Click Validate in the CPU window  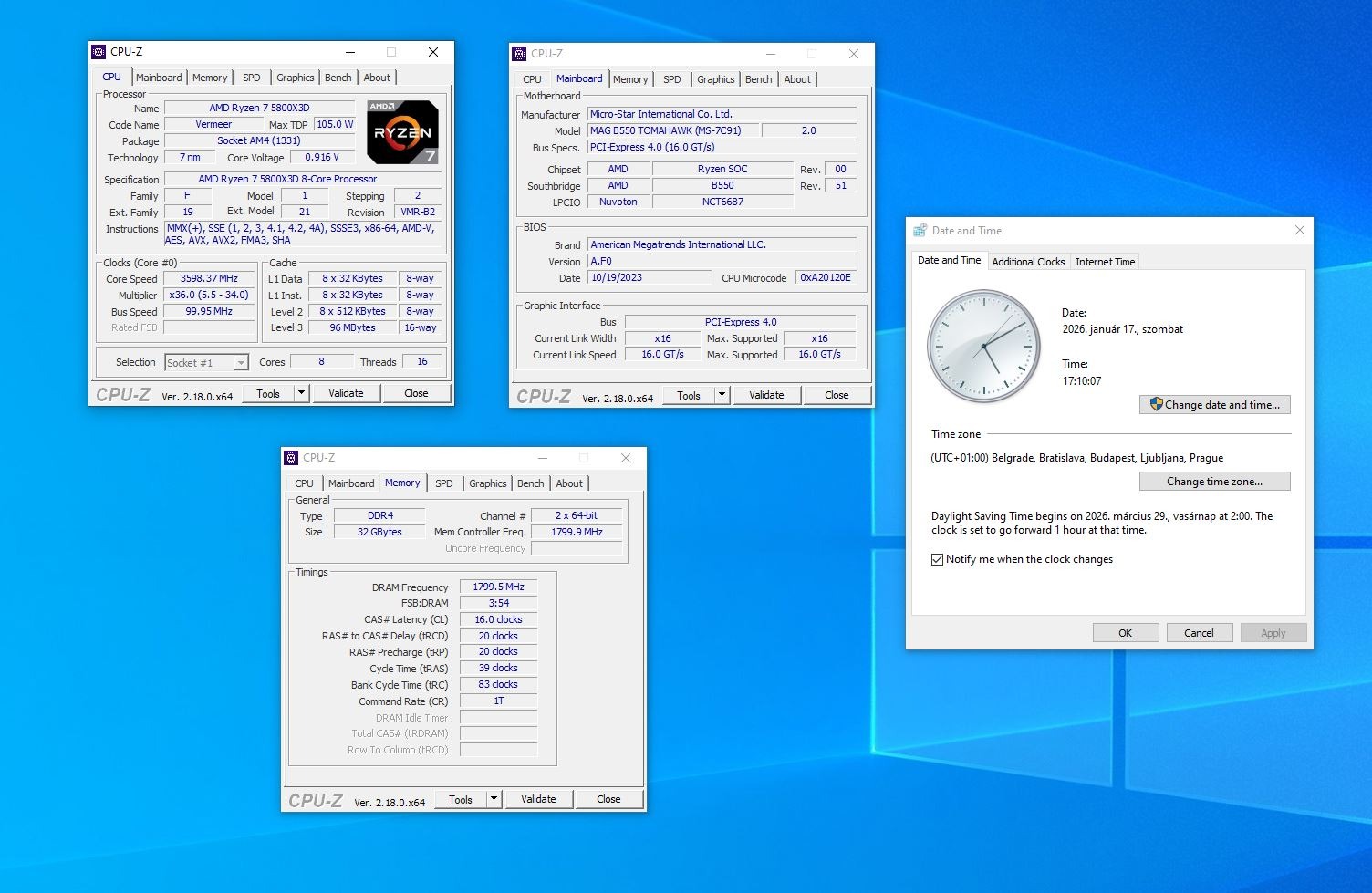tap(346, 393)
